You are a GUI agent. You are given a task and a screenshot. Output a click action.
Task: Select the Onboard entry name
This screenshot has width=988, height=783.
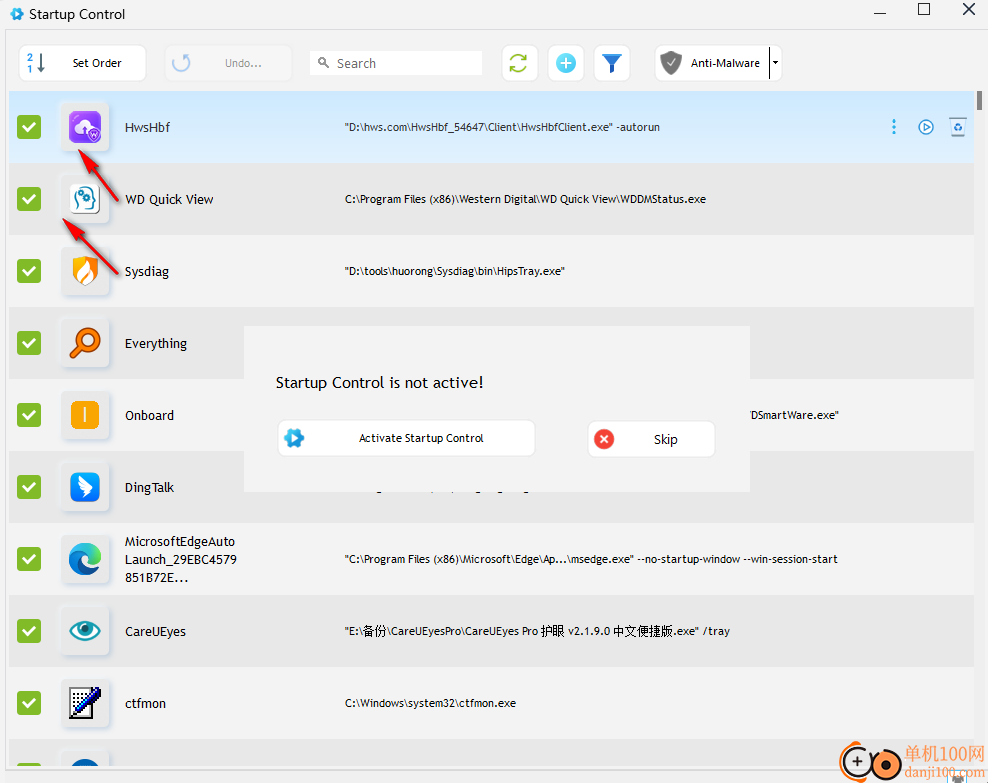pos(149,416)
